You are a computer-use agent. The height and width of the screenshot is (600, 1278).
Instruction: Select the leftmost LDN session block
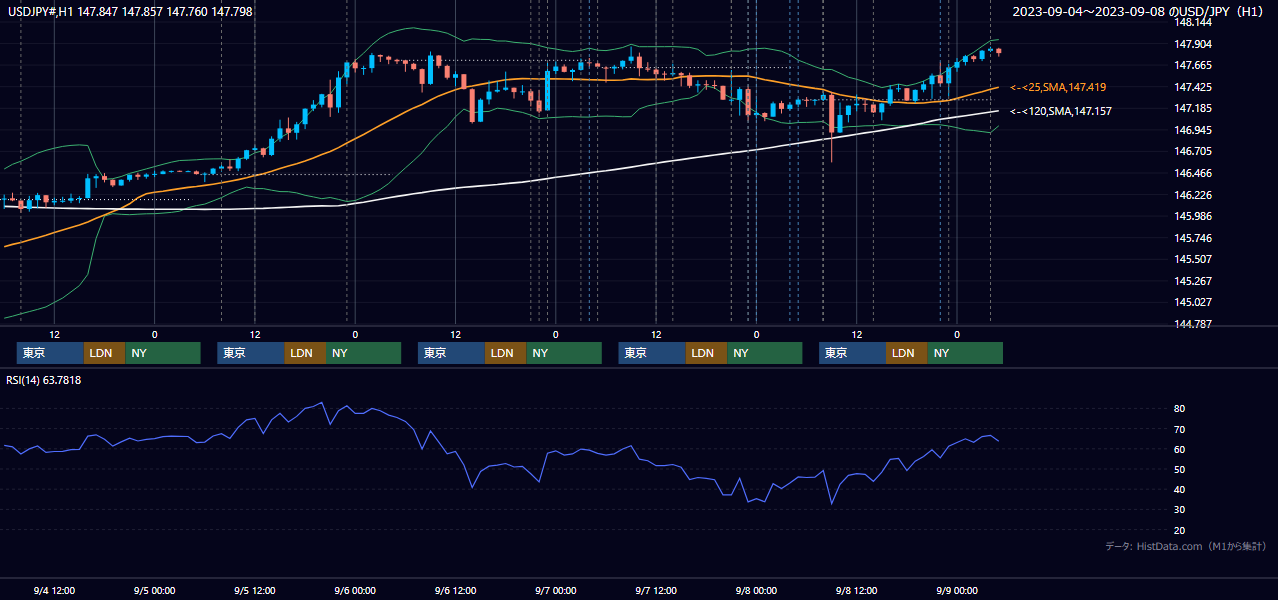pos(104,353)
